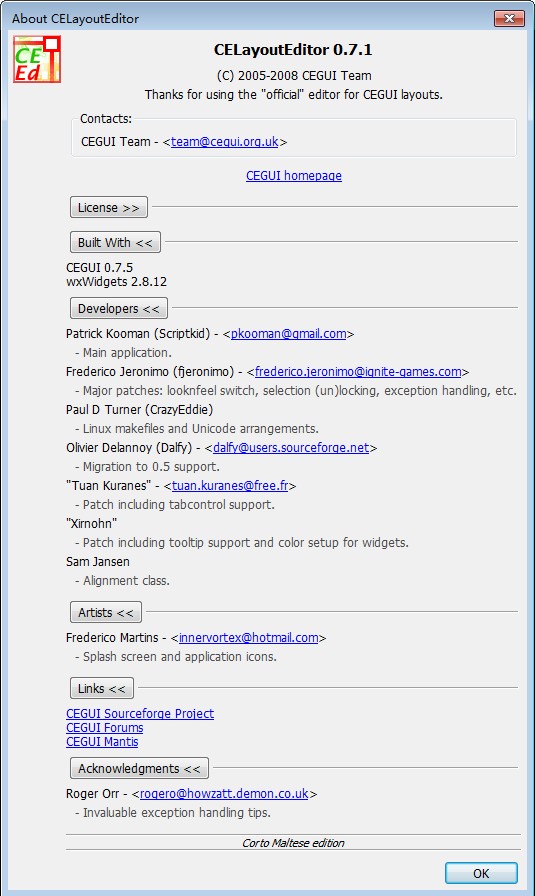Screen dimensions: 535x896
Task: Open the team@cegui.org.uk email link
Action: [225, 142]
